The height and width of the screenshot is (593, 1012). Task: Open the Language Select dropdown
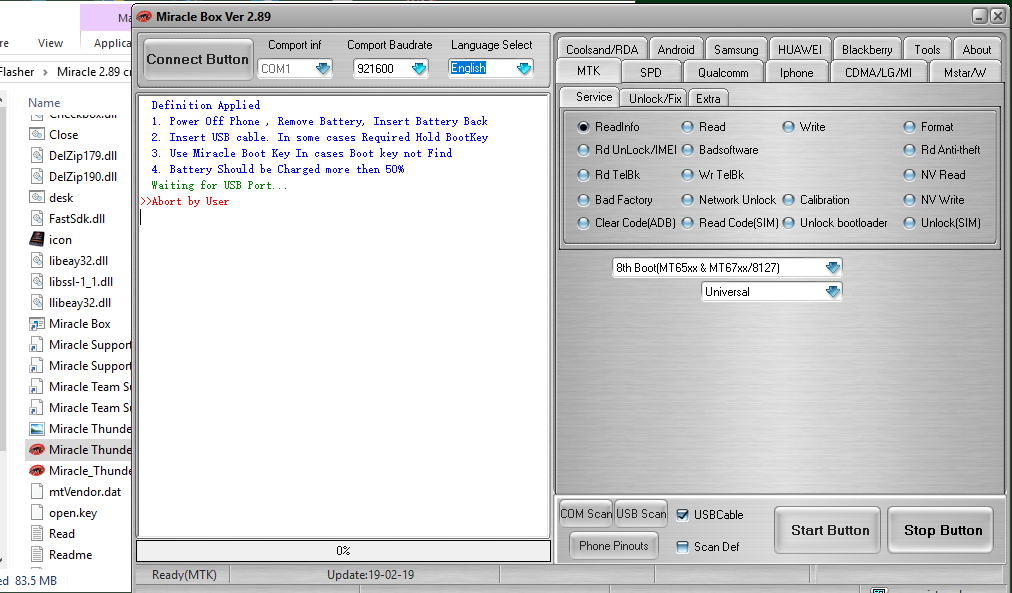pos(523,68)
